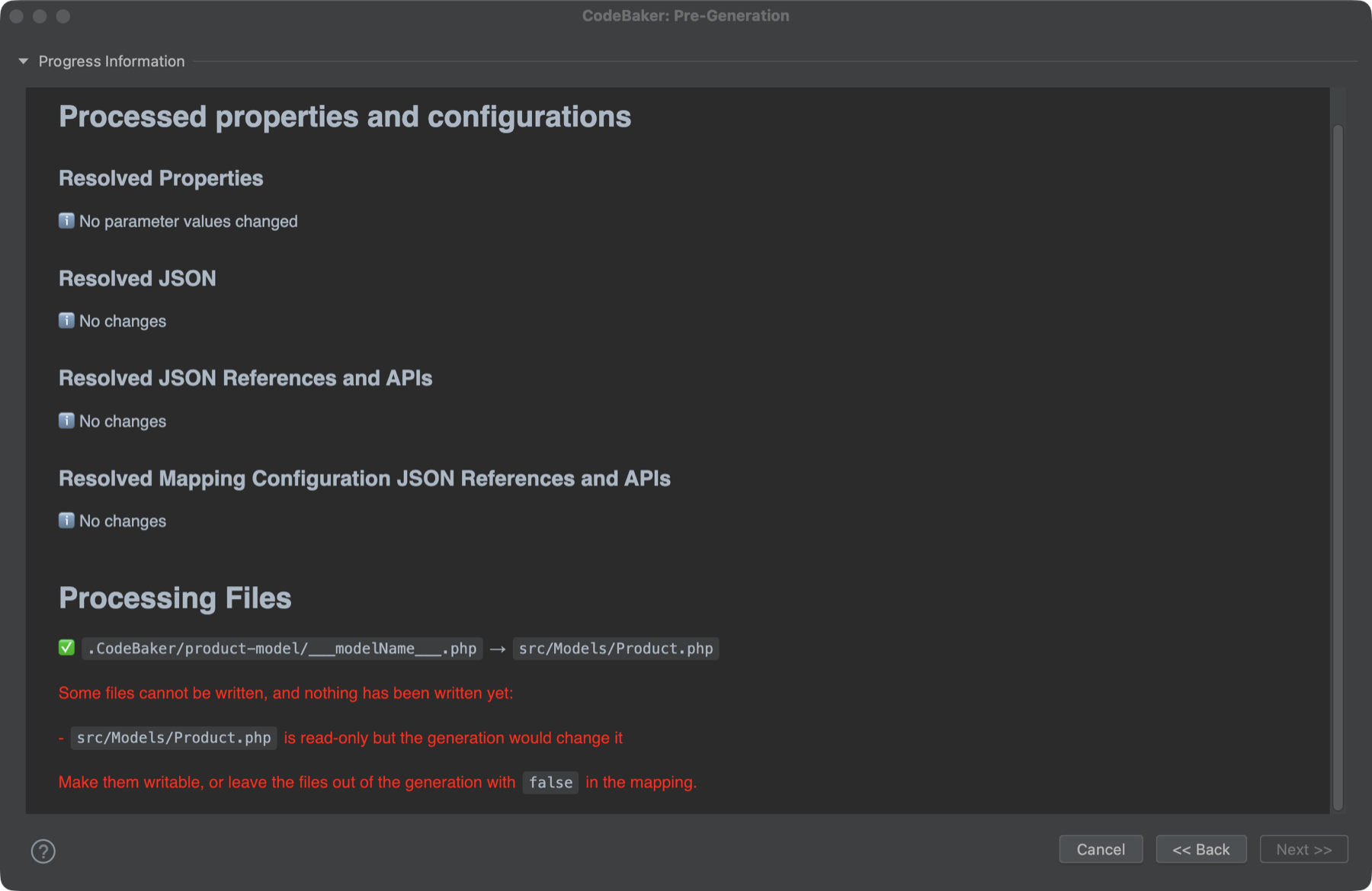Go back with the << Back button
Viewport: 1372px width, 891px height.
[1201, 849]
